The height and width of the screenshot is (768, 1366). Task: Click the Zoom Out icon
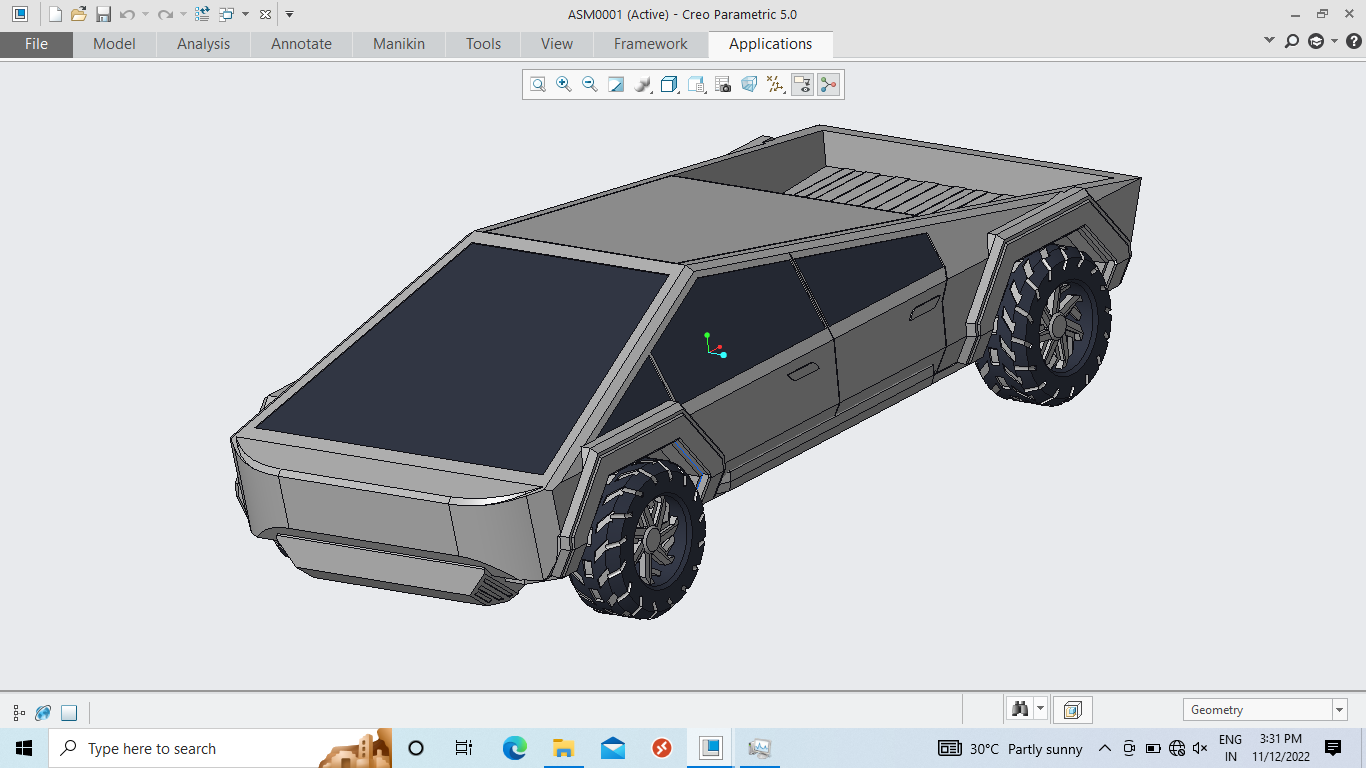click(590, 85)
